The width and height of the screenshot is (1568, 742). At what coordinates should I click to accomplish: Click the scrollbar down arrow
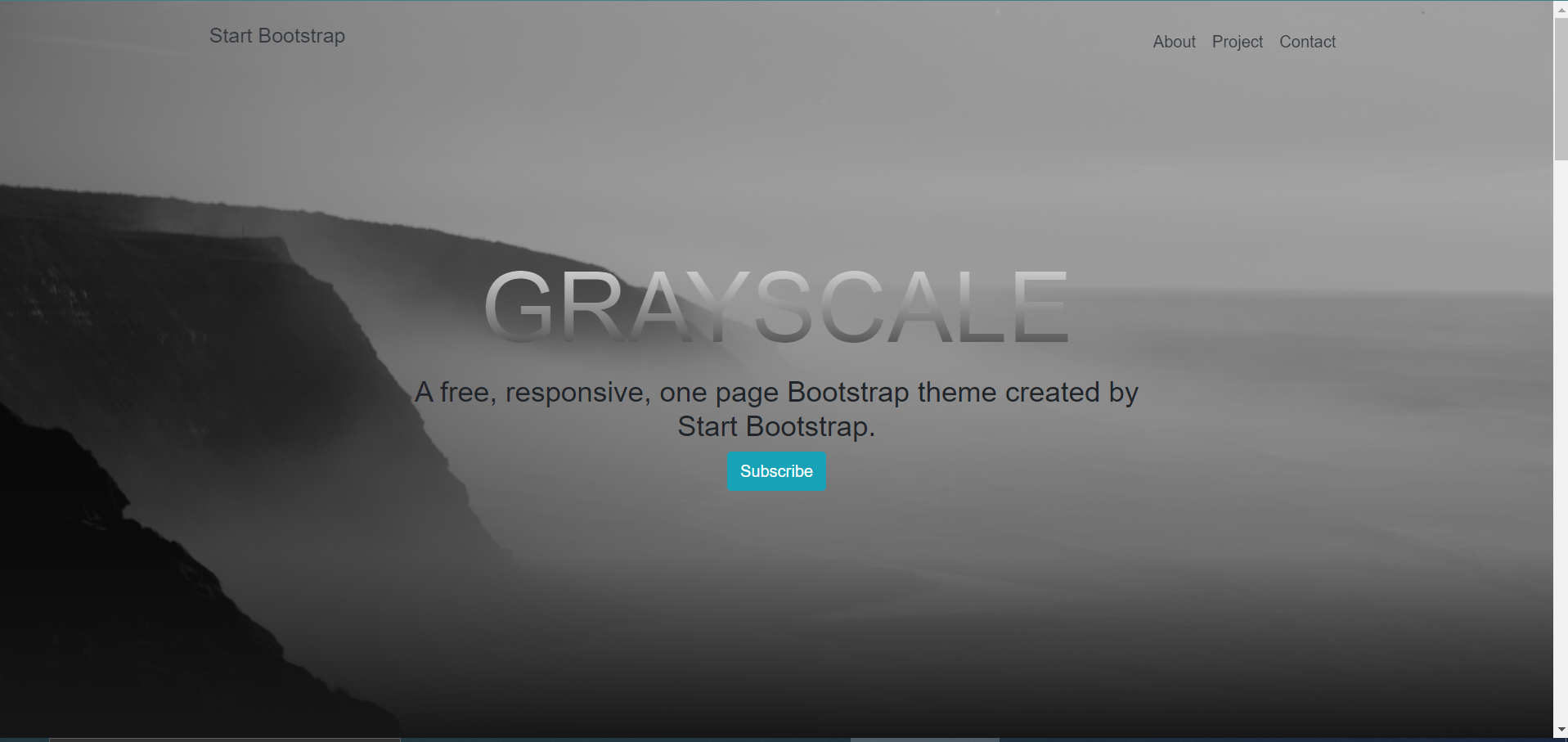click(1561, 729)
